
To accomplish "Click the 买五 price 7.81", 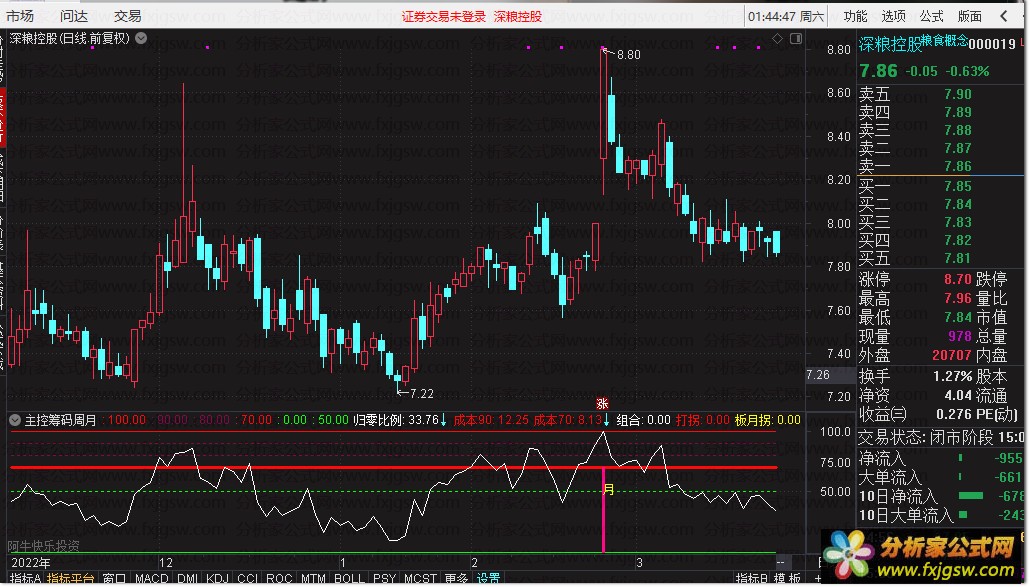I will (958, 258).
